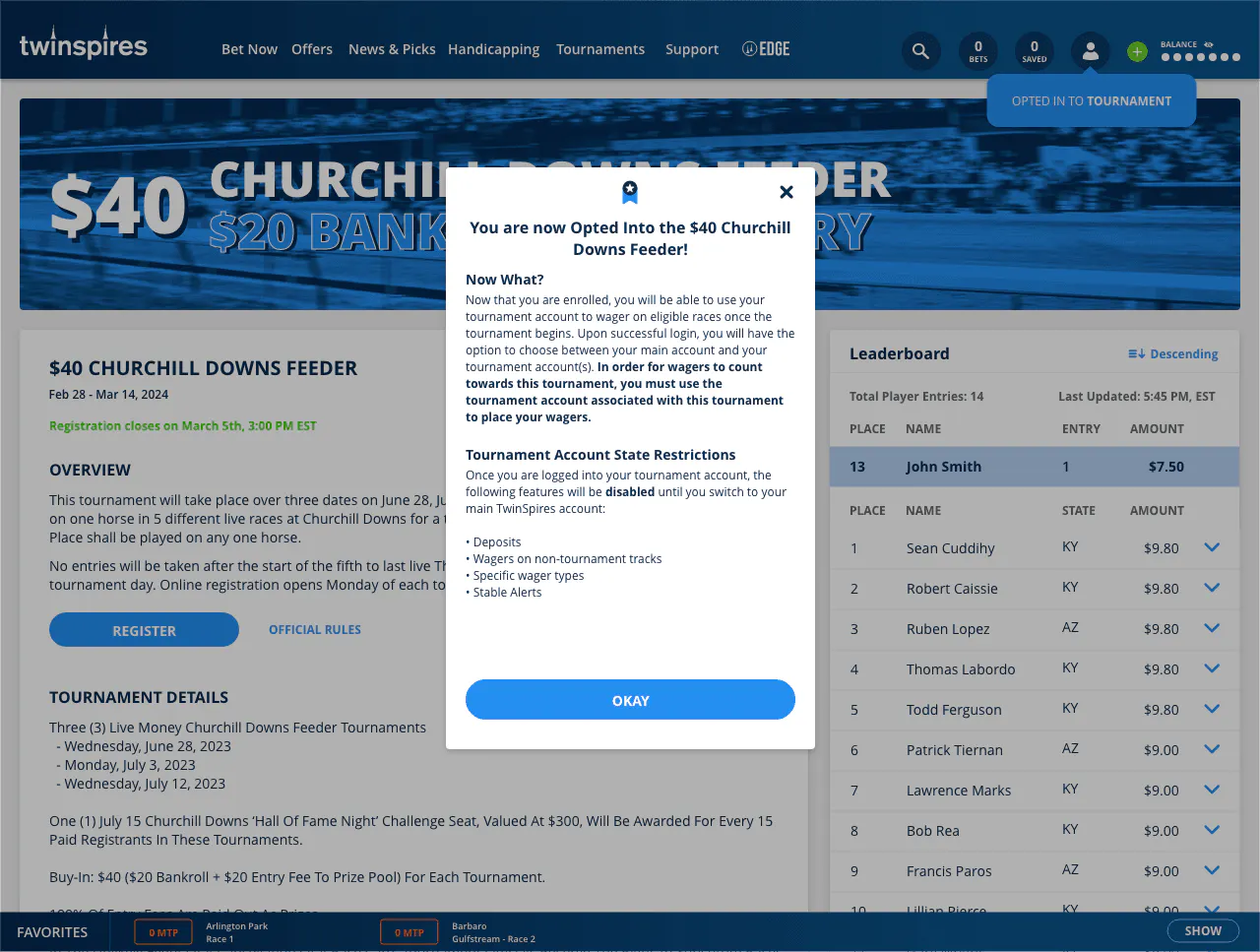This screenshot has height=952, width=1260.
Task: Toggle balance visibility eye icon
Action: click(1208, 44)
